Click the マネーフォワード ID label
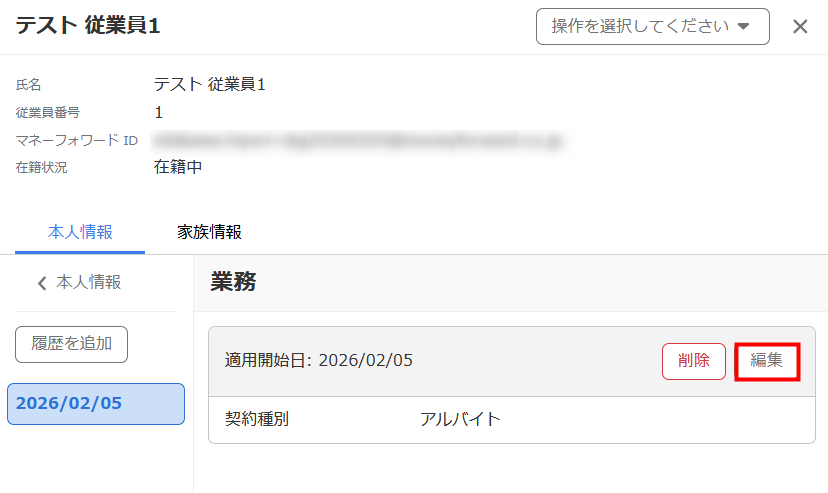Viewport: 828px width, 493px height. pos(77,140)
